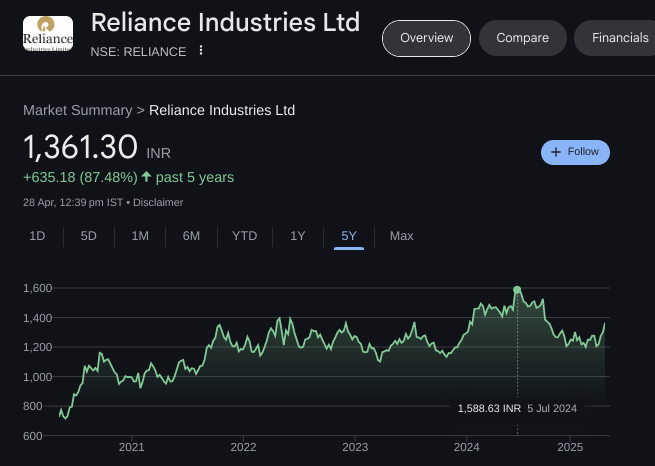Click the NSE: RELIANCE ticker text
Image resolution: width=655 pixels, height=466 pixels.
[138, 52]
